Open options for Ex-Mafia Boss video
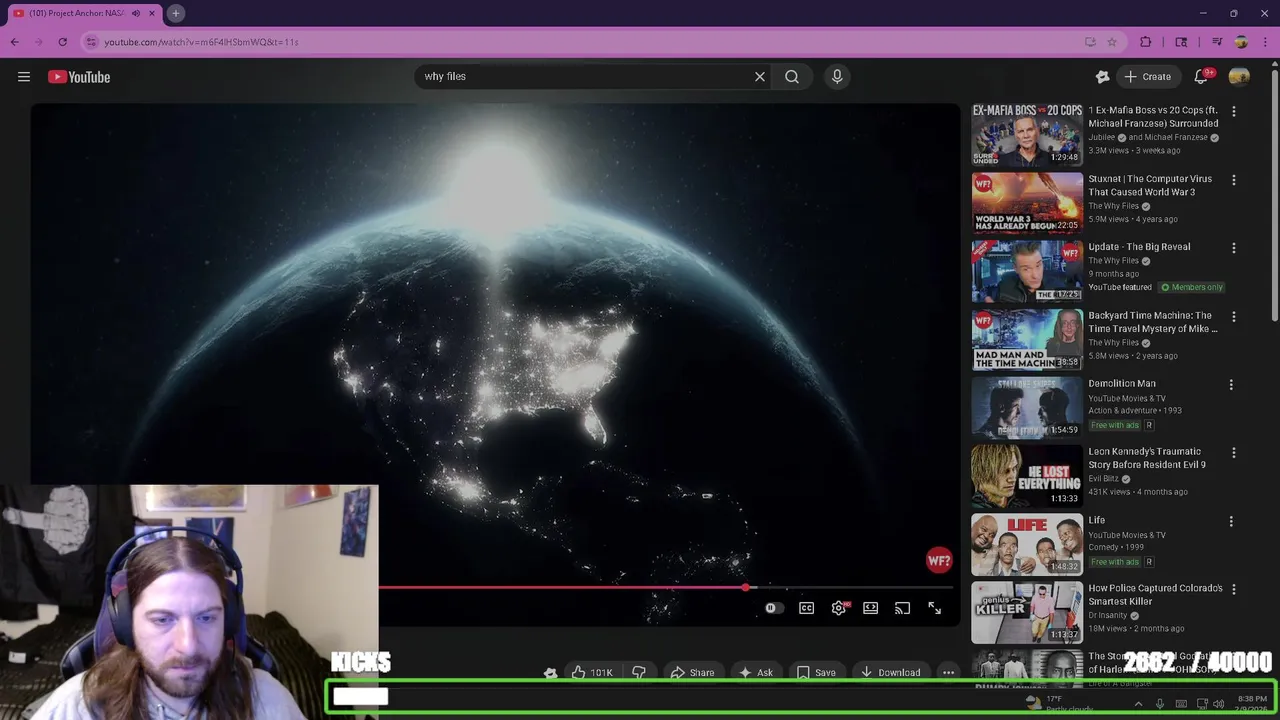This screenshot has width=1280, height=720. click(1233, 112)
